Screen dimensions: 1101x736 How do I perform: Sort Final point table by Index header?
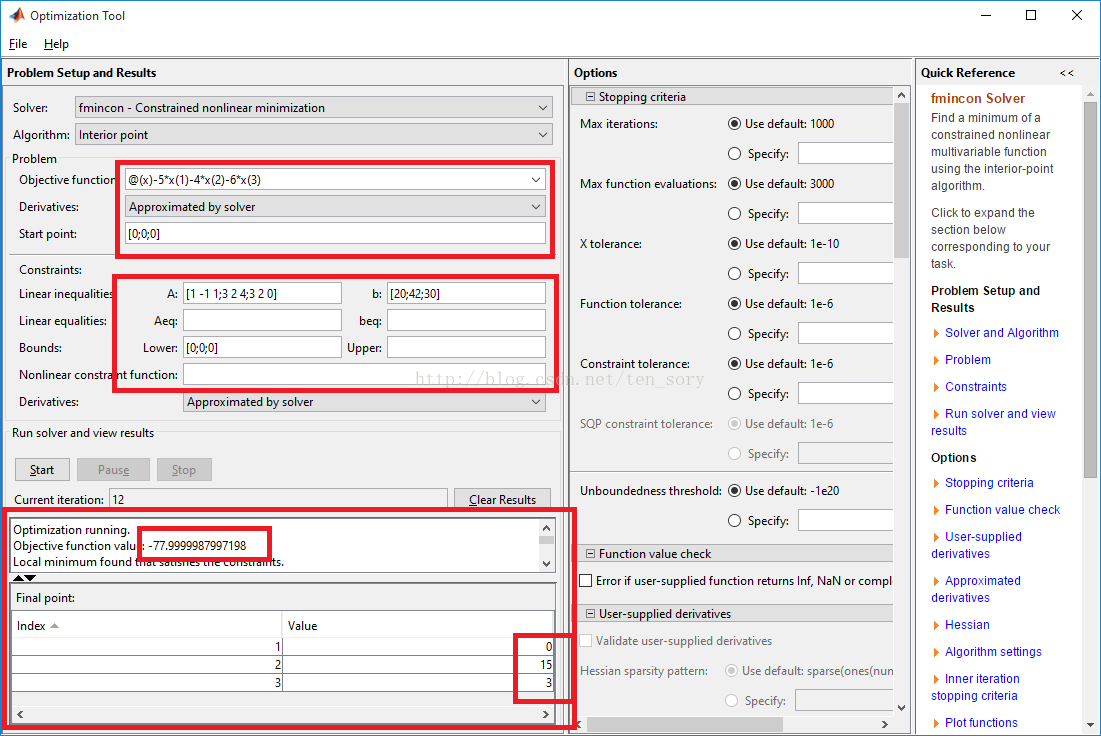coord(147,625)
